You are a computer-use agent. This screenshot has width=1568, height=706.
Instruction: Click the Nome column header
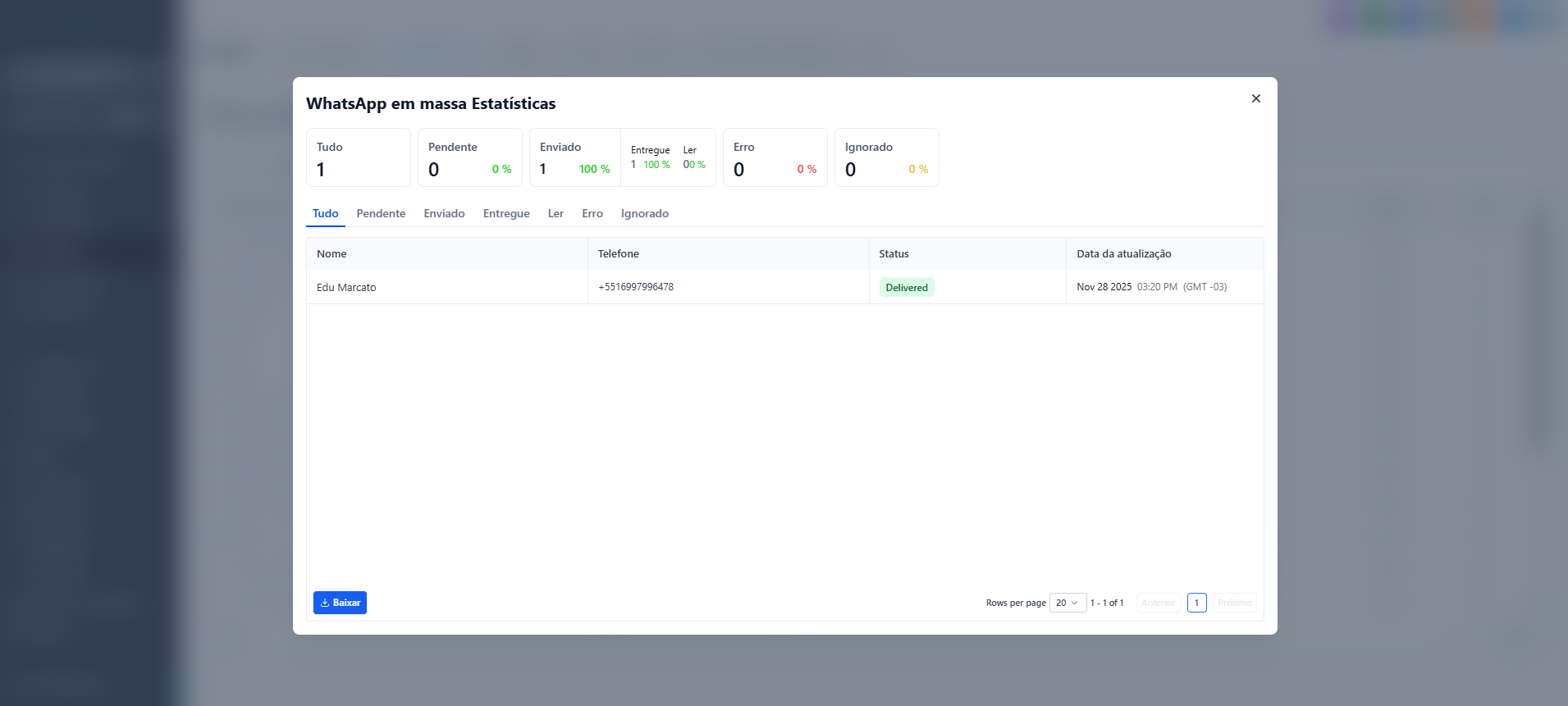(x=447, y=254)
